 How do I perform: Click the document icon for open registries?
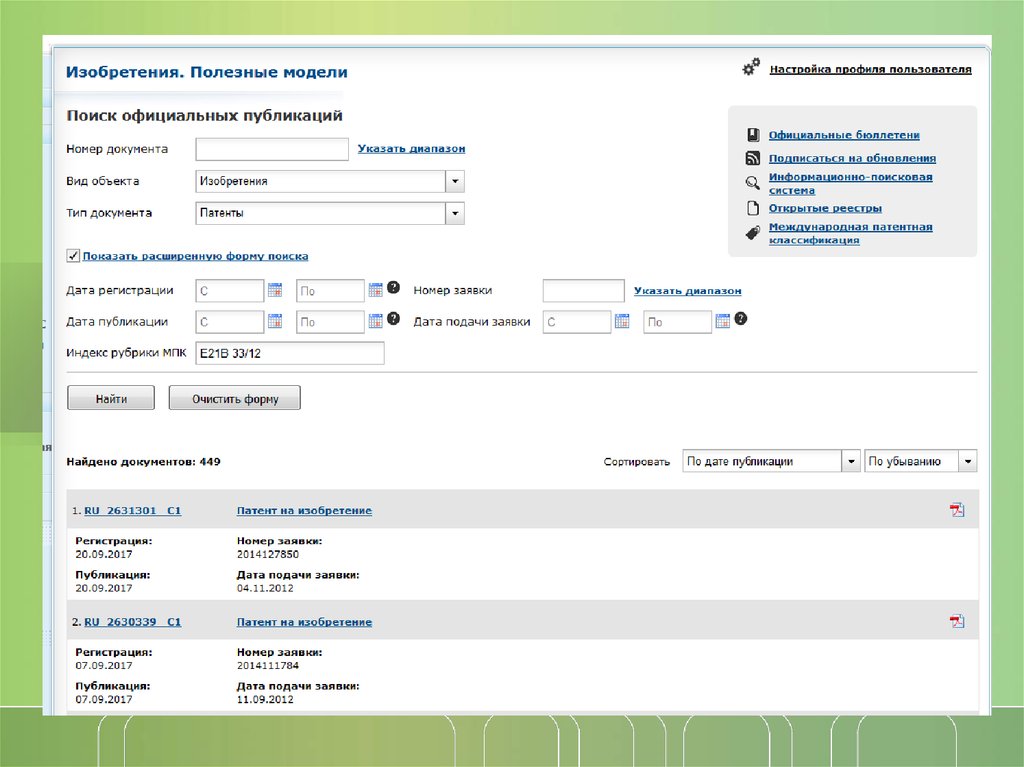point(752,208)
